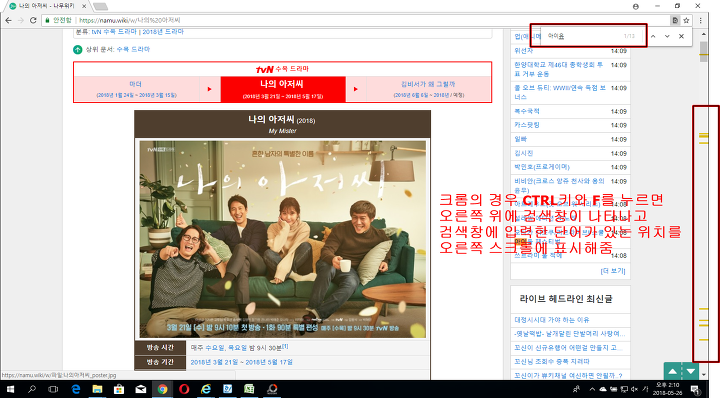720x398 pixels.
Task: Go back with the browser back arrow
Action: tap(8, 20)
